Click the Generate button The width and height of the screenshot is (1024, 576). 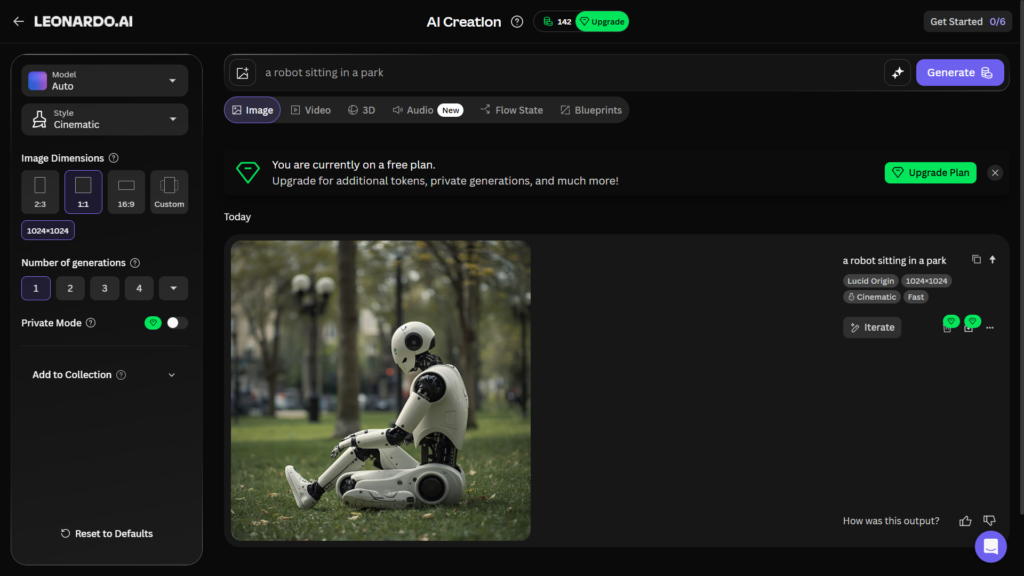[x=959, y=72]
